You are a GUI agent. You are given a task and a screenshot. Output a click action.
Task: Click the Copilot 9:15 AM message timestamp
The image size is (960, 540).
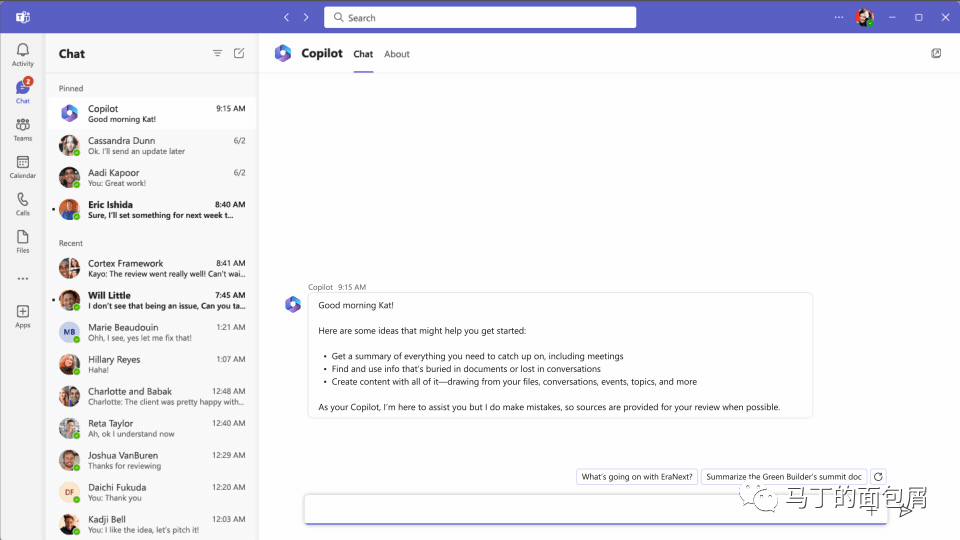[x=352, y=287]
